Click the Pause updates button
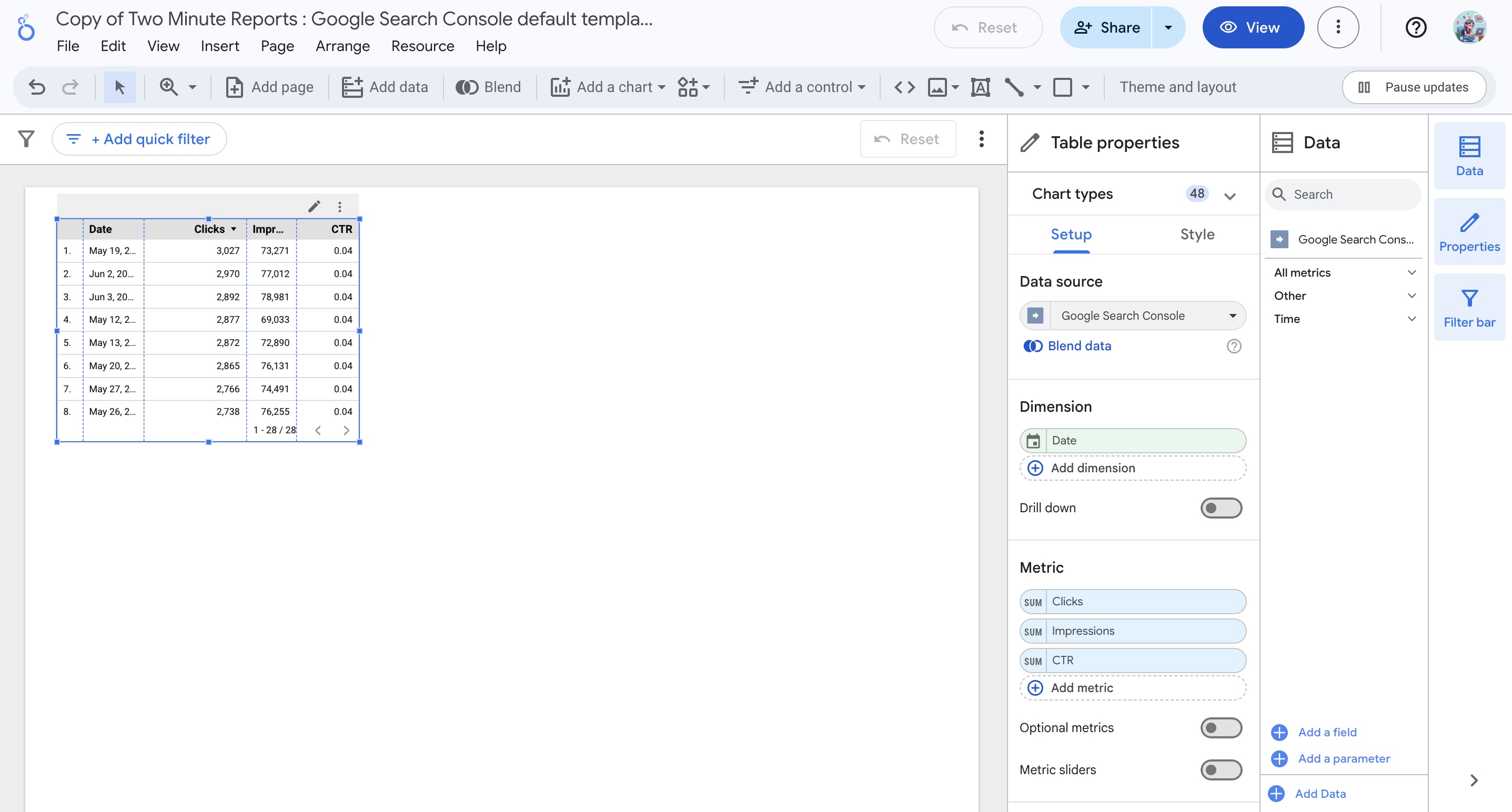The height and width of the screenshot is (812, 1512). [x=1414, y=87]
